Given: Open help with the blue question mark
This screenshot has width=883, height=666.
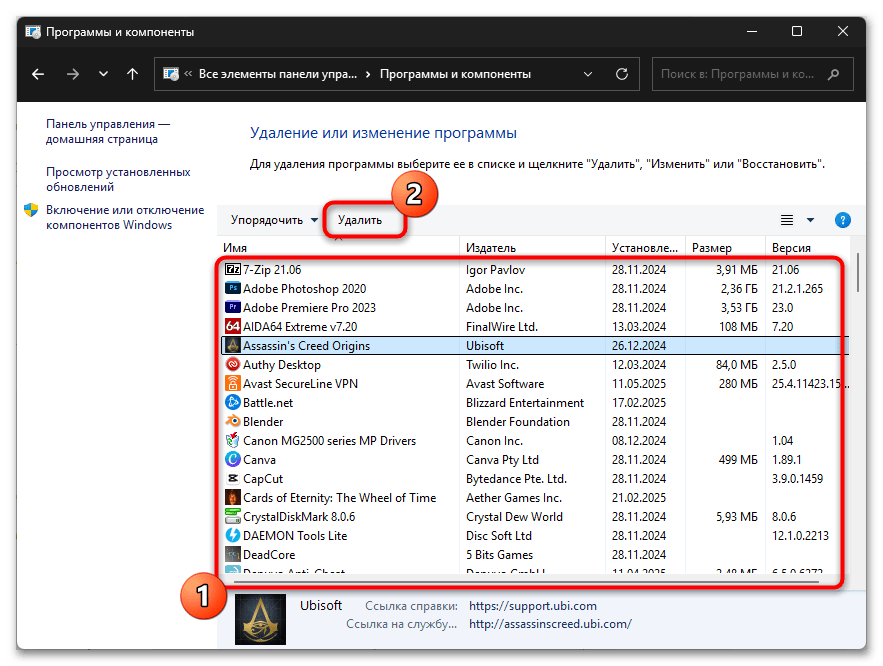Looking at the screenshot, I should (x=842, y=220).
